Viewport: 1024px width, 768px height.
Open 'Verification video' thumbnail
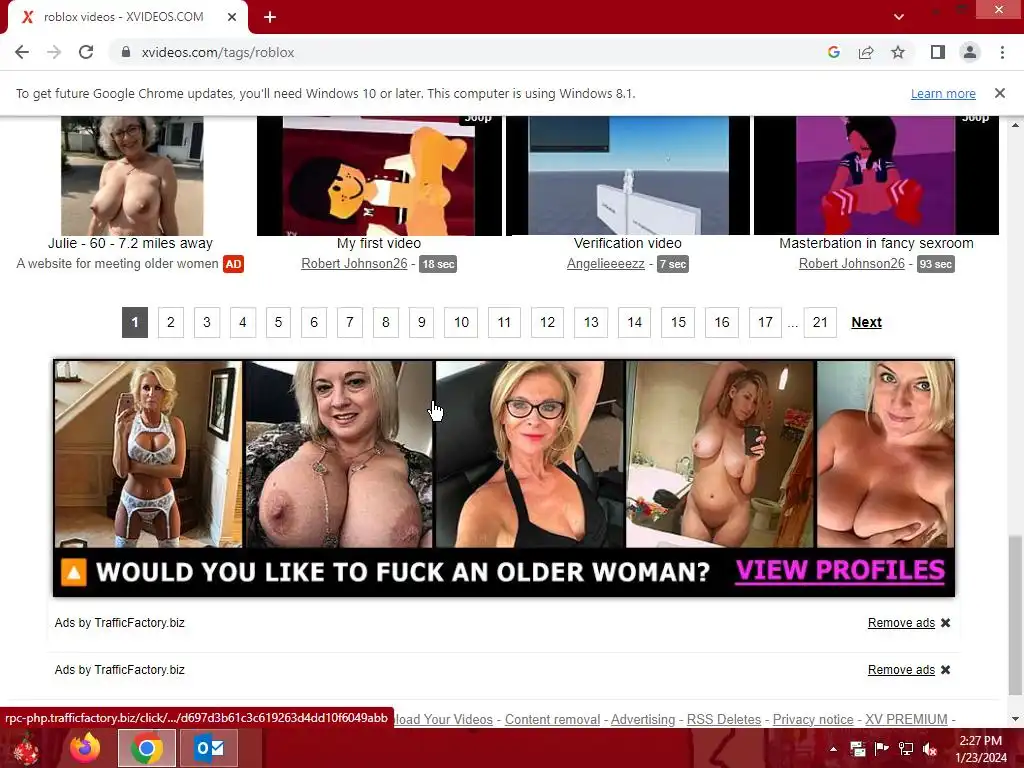coord(628,175)
